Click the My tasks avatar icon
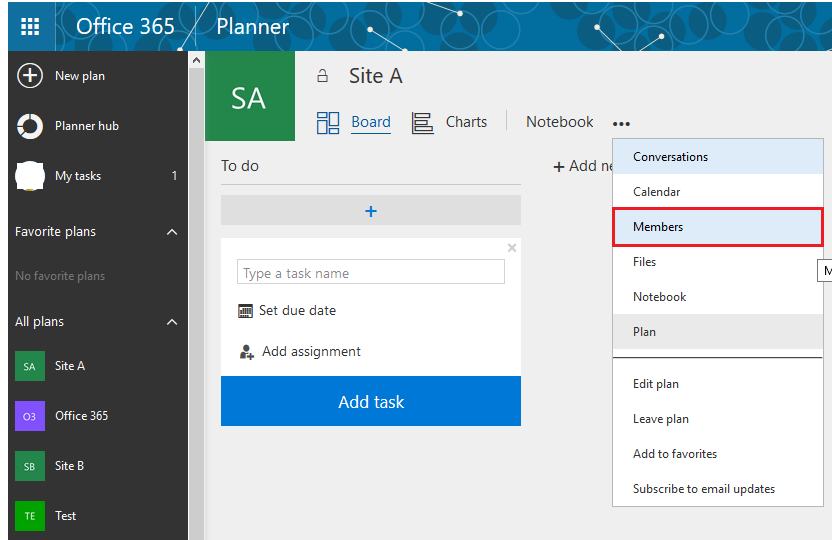832x540 pixels. pyautogui.click(x=30, y=176)
